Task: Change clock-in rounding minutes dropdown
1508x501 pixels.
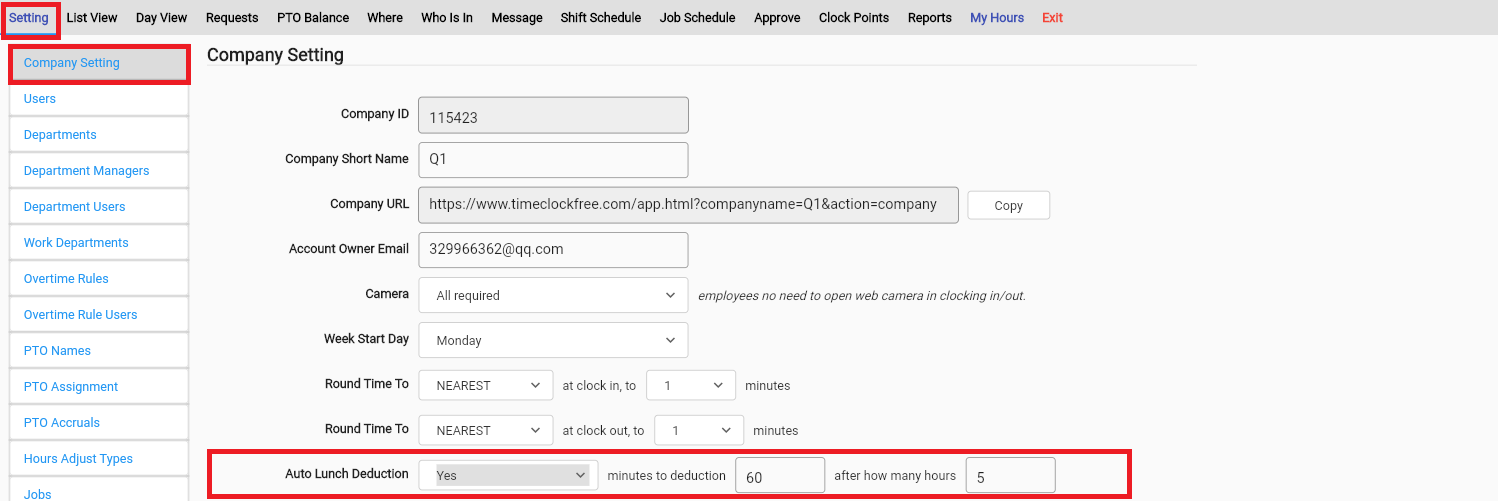Action: click(x=691, y=385)
